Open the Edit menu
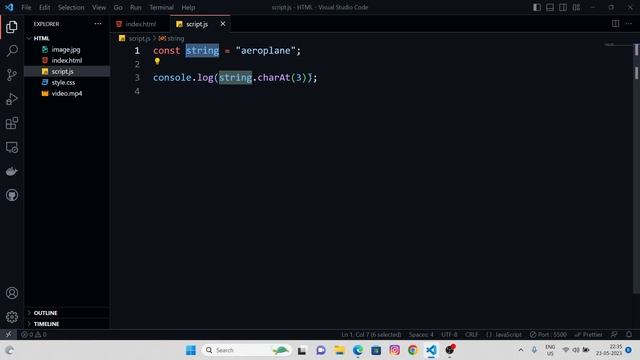Viewport: 640px width, 360px height. pyautogui.click(x=44, y=7)
